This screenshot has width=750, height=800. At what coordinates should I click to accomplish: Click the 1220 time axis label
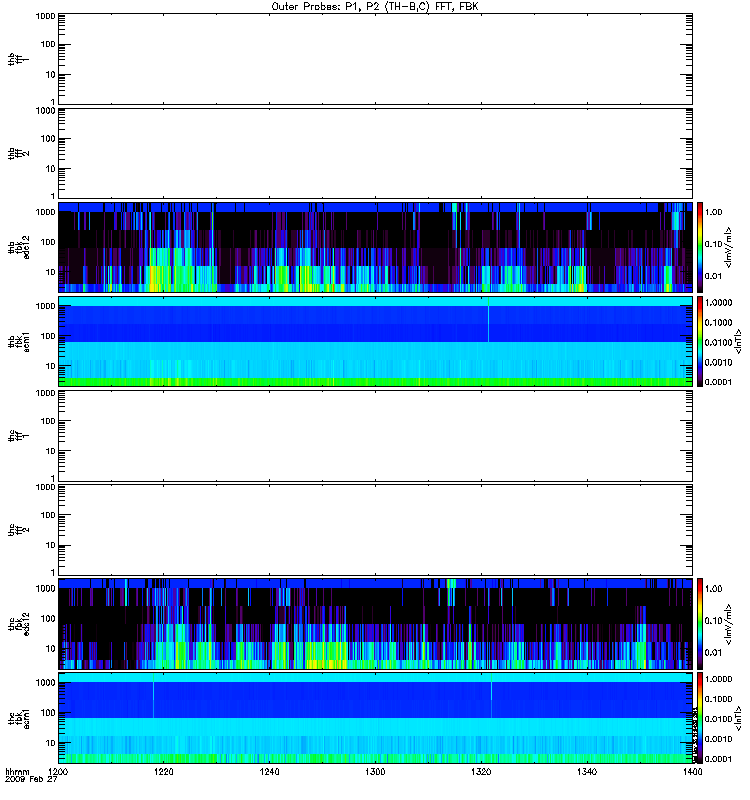coord(164,772)
